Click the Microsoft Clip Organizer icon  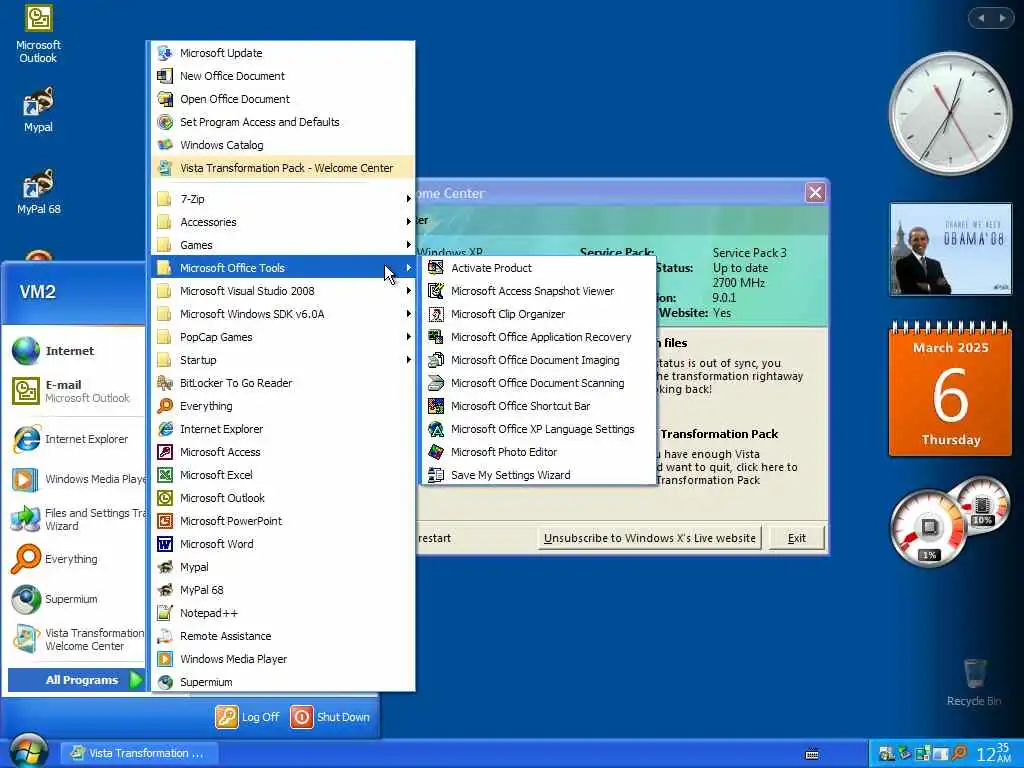pos(436,314)
